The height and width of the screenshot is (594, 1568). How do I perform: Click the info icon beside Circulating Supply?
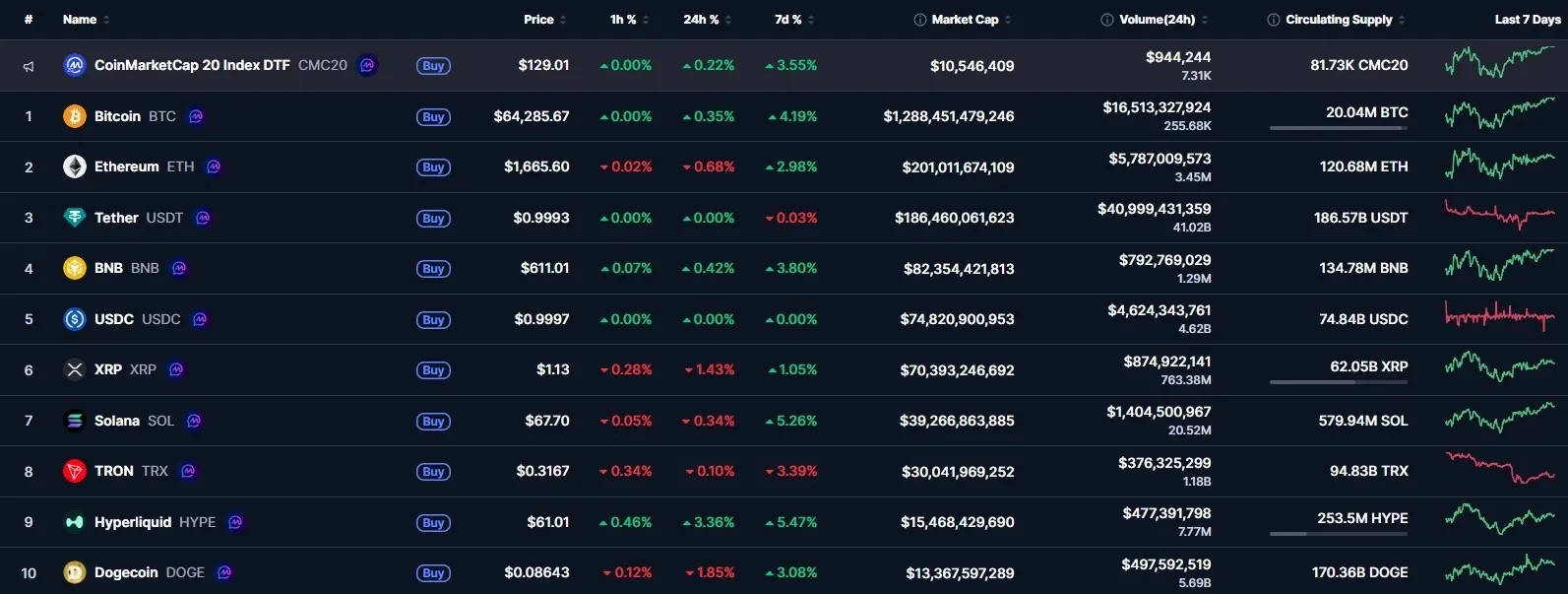tap(1274, 20)
